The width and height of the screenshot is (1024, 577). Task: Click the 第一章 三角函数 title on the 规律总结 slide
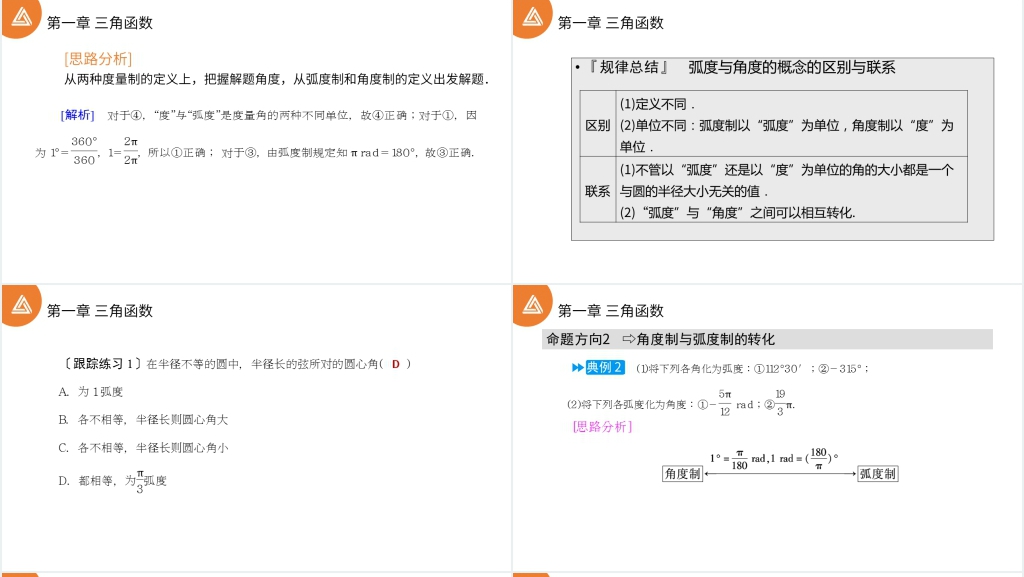[611, 23]
